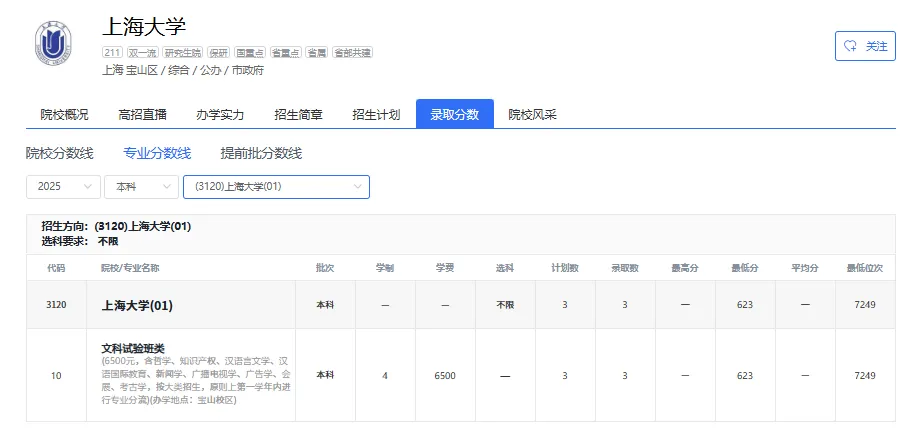Click the 最低分 column header
The height and width of the screenshot is (435, 924).
coord(745,268)
